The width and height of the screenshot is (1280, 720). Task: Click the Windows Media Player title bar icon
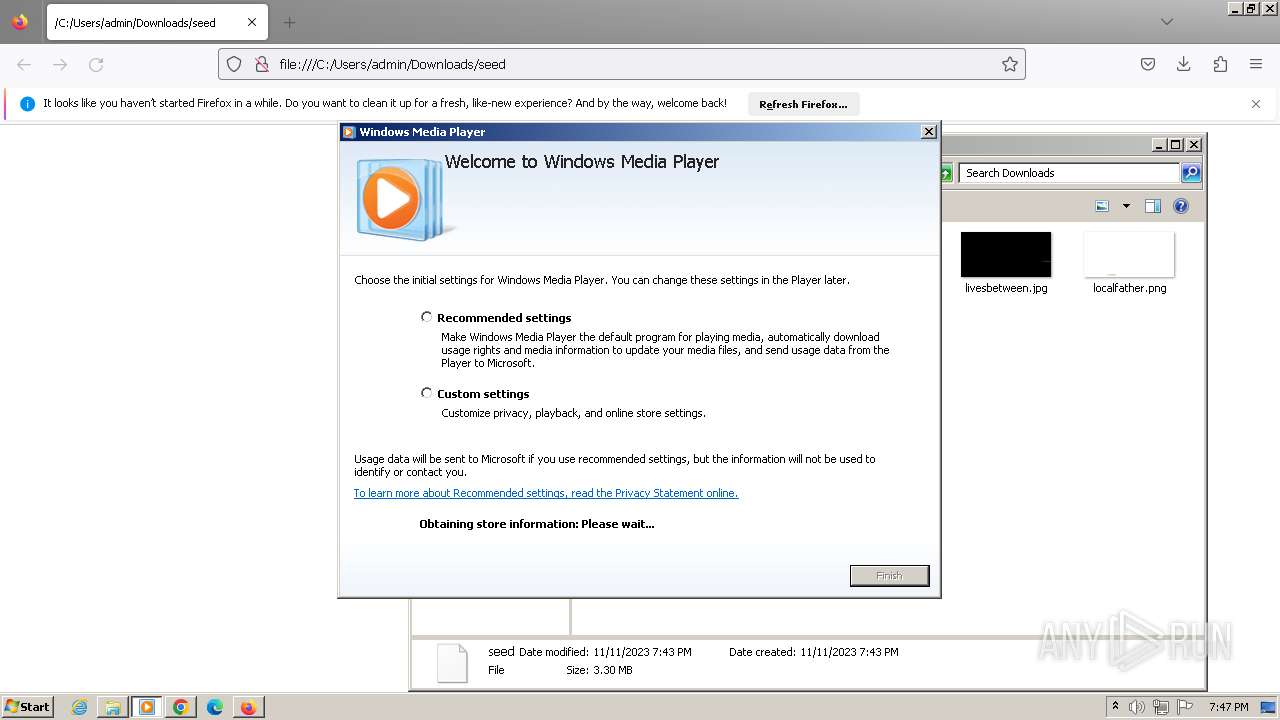click(x=349, y=131)
